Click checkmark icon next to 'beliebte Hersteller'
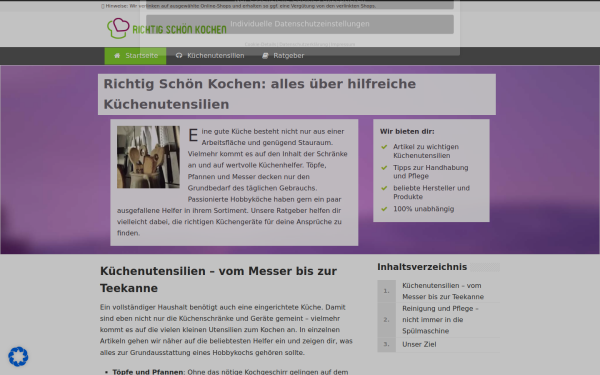Viewport: 600px width, 375px height. click(x=384, y=188)
